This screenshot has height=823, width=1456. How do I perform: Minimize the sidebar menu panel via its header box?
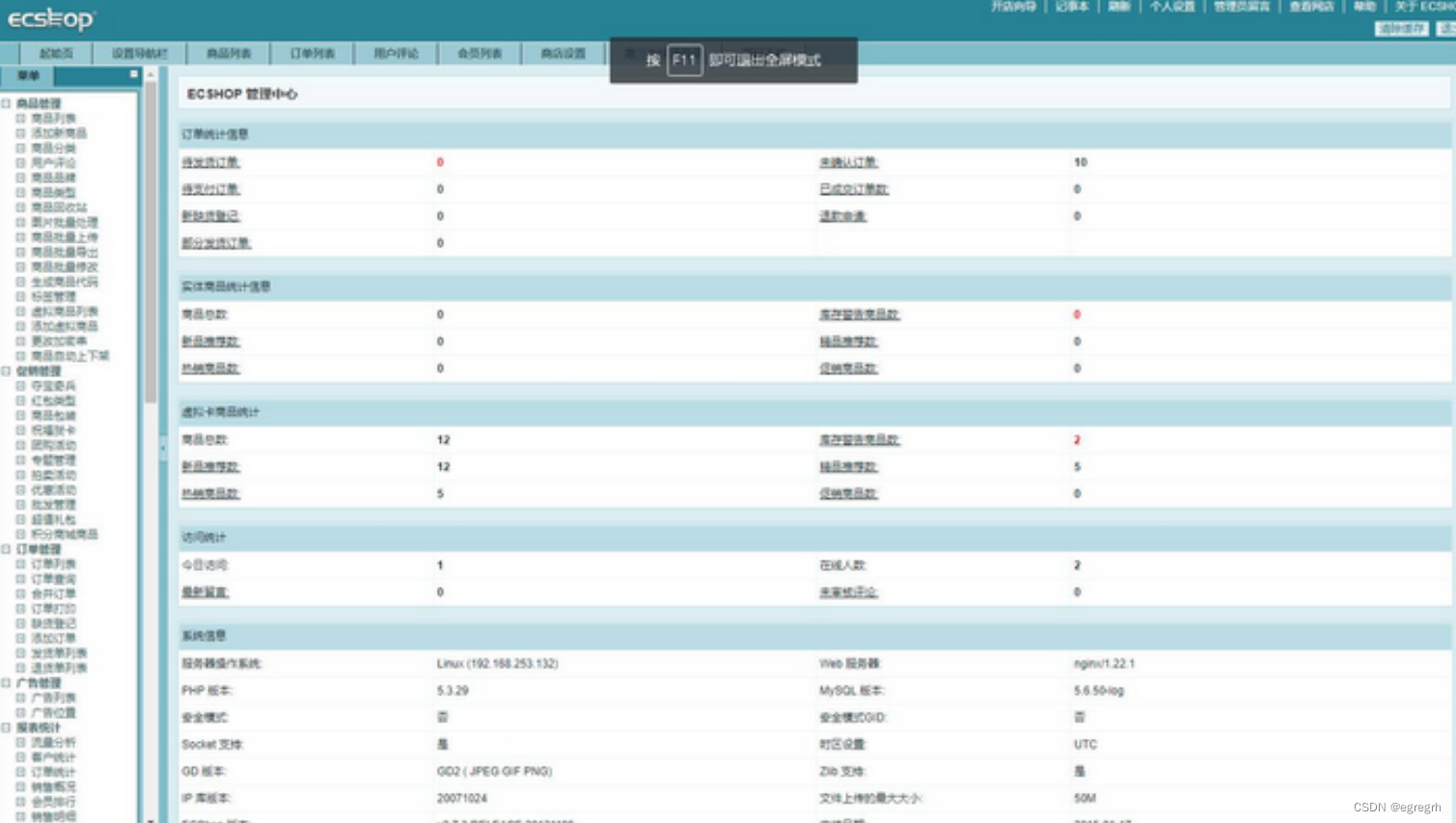pos(134,74)
